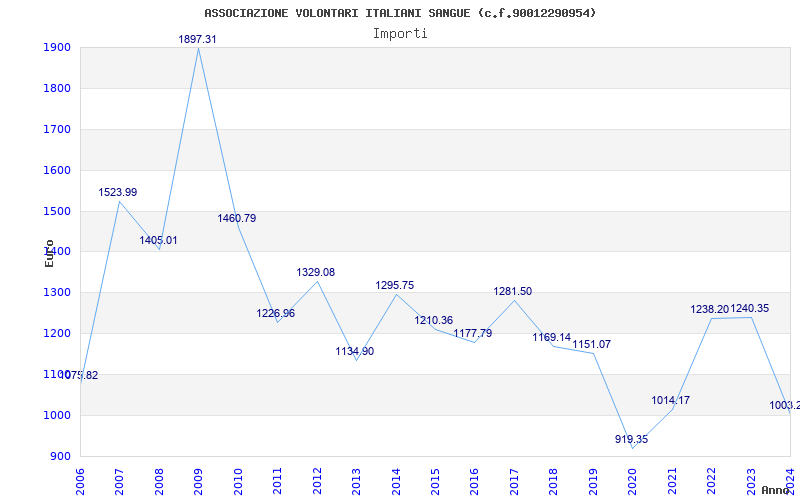The height and width of the screenshot is (500, 800).
Task: Select the 1226.96 data label
Action: click(x=276, y=313)
